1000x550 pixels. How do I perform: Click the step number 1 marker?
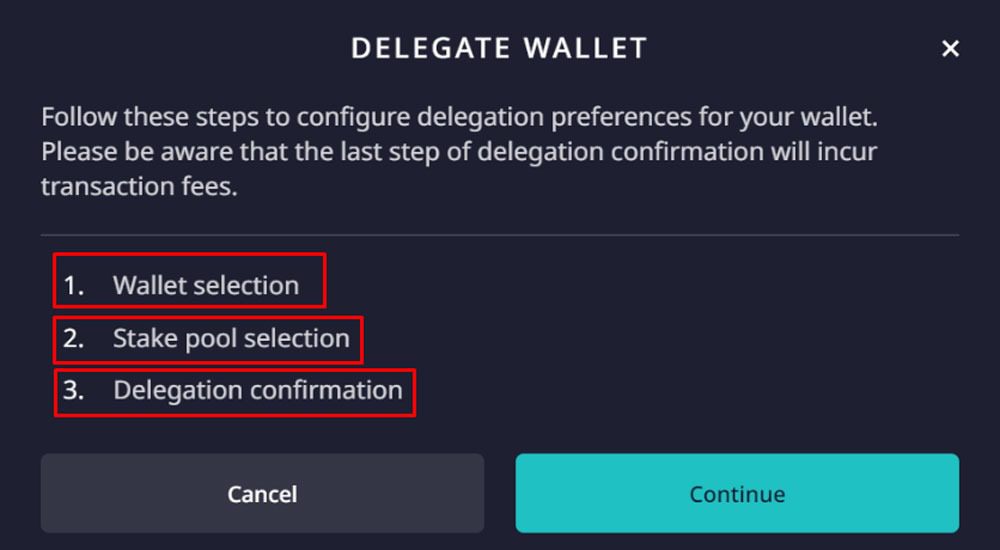click(73, 285)
